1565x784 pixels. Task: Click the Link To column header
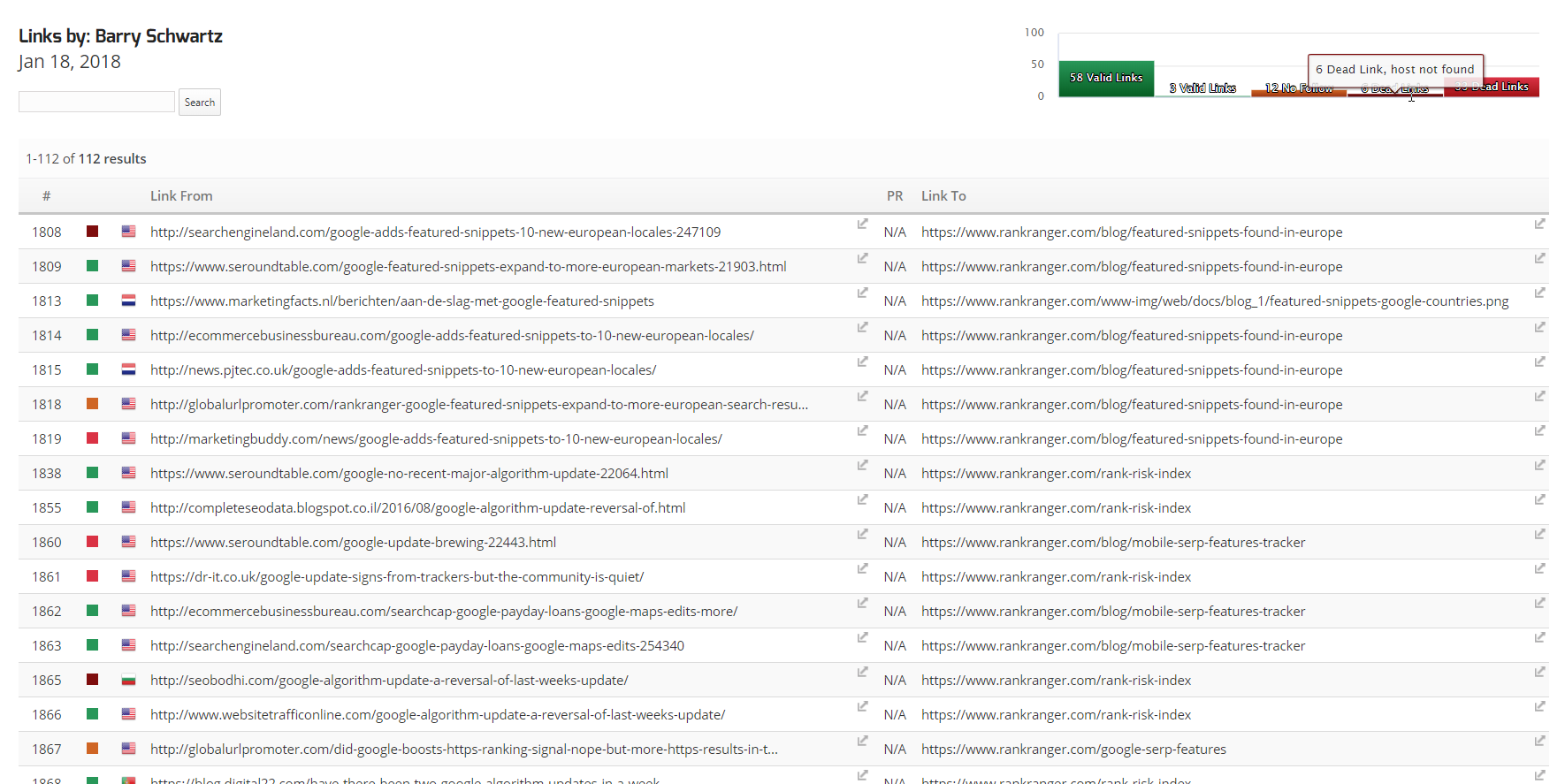point(943,196)
